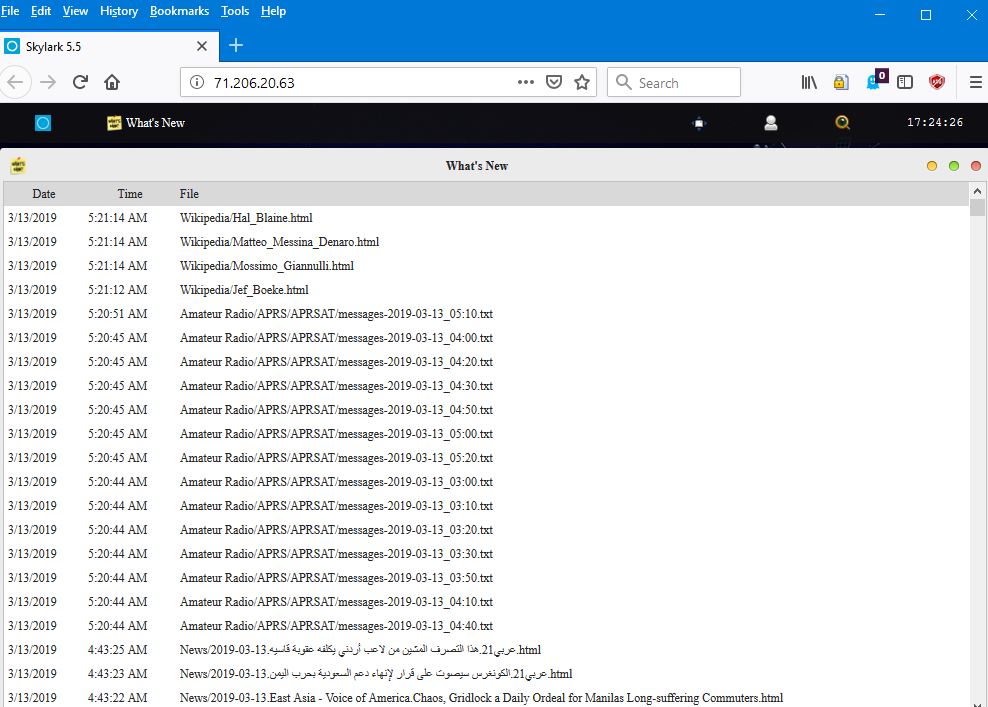This screenshot has height=707, width=988.
Task: Go forward with browser forward arrow
Action: [x=48, y=83]
